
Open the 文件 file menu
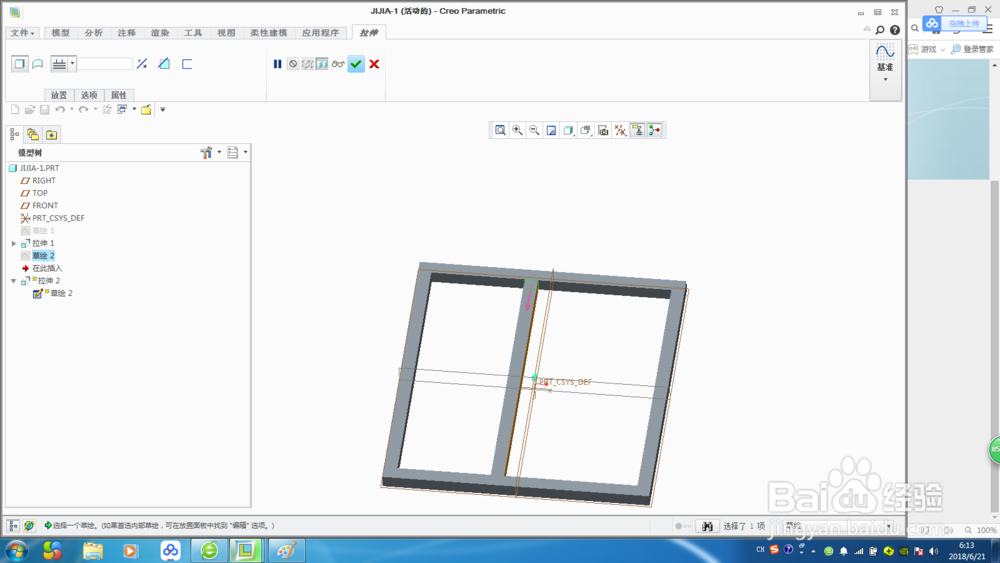22,33
